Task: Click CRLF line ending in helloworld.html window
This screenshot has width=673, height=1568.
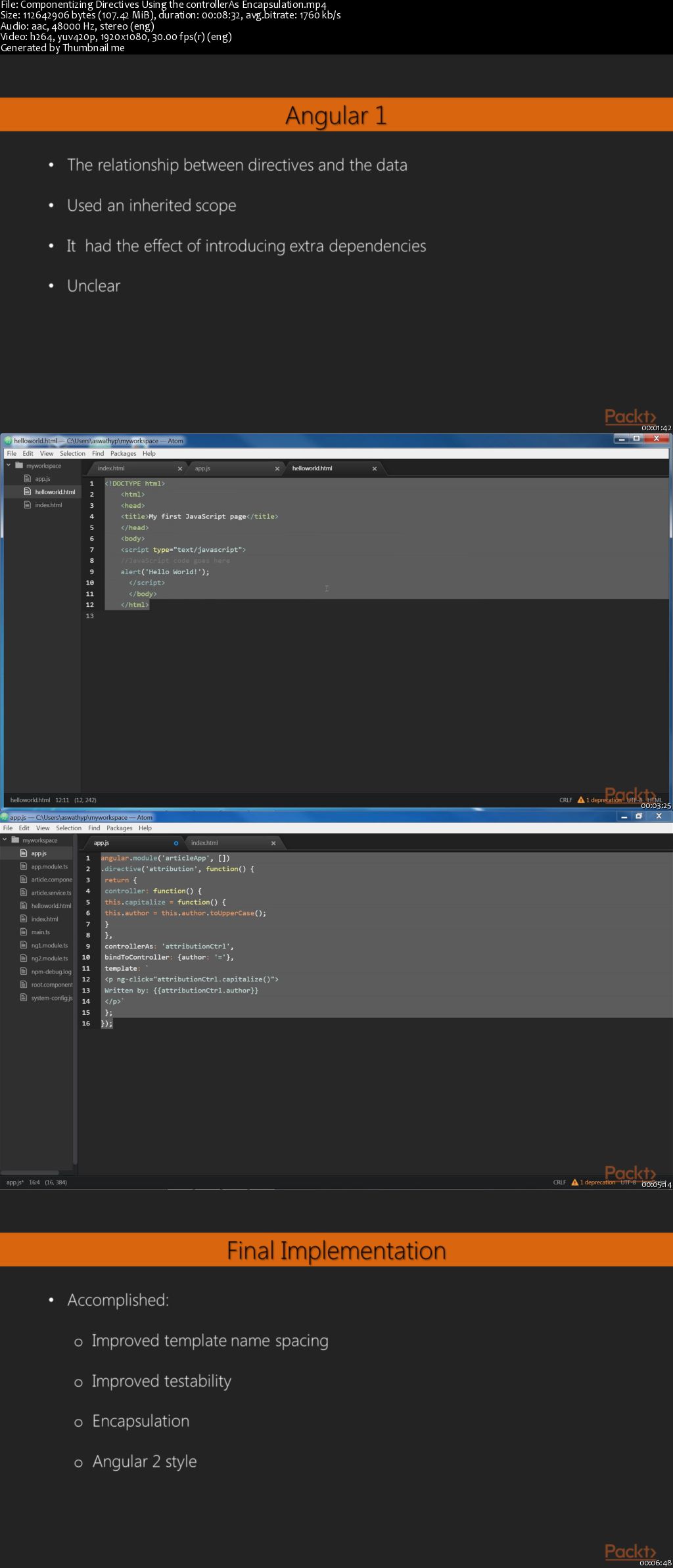Action: [566, 800]
